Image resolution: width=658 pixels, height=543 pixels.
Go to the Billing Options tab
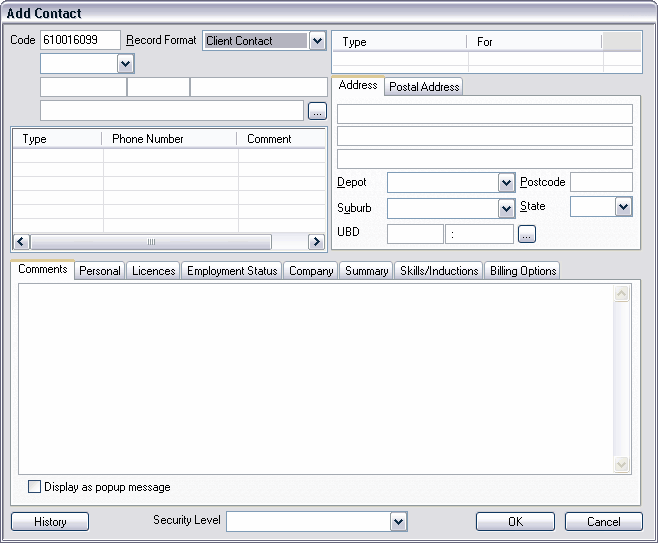(x=523, y=271)
